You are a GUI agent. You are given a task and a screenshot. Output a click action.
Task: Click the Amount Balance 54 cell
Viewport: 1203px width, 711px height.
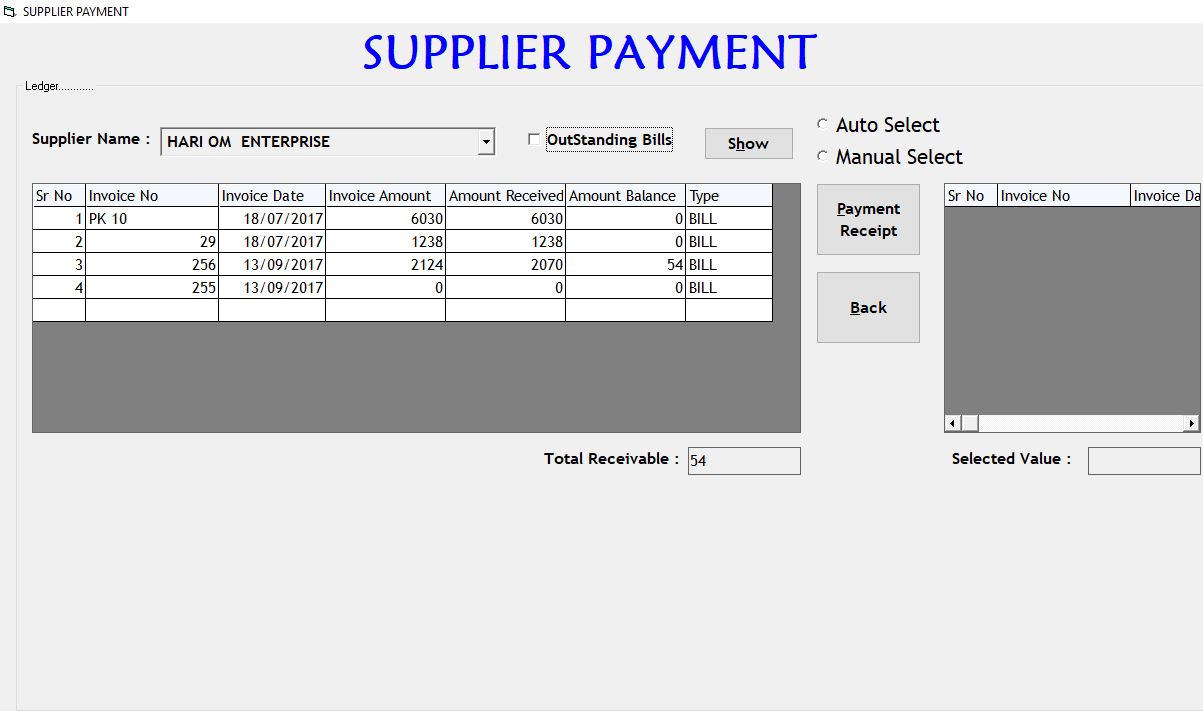(625, 265)
